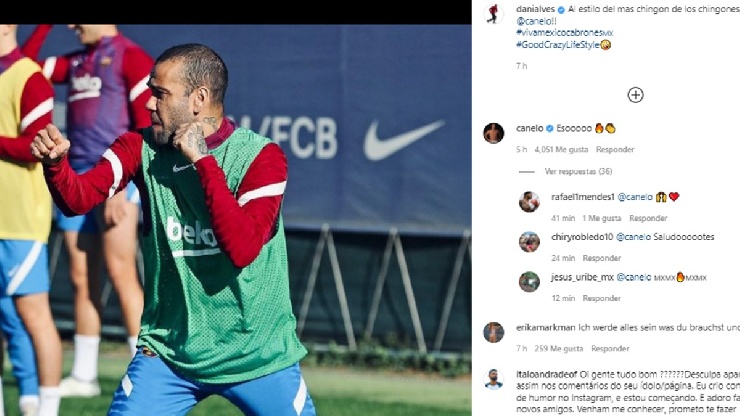
Task: Click the training photo of the player
Action: pos(235,220)
